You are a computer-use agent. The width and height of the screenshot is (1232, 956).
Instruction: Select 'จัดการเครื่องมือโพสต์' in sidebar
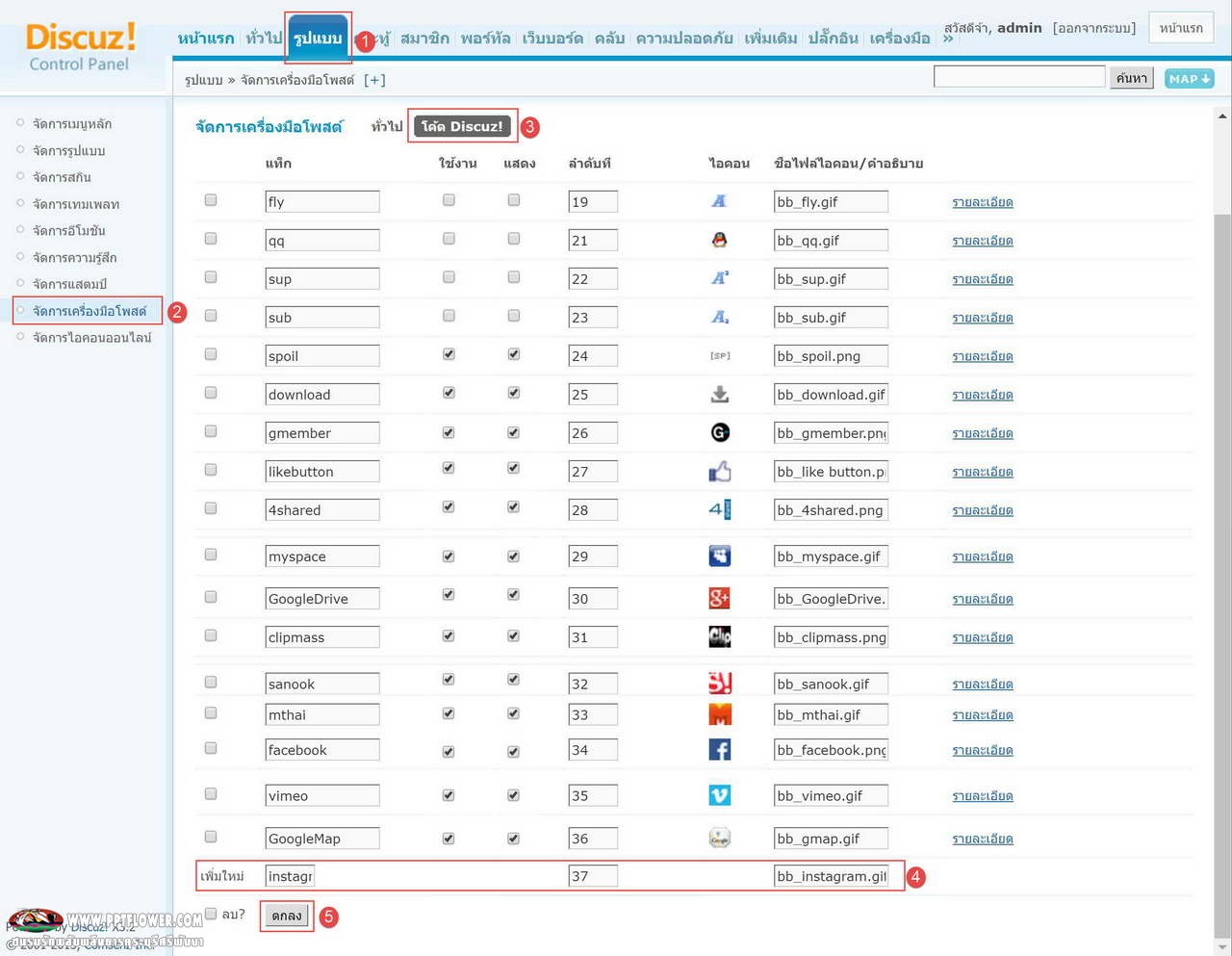pyautogui.click(x=90, y=311)
